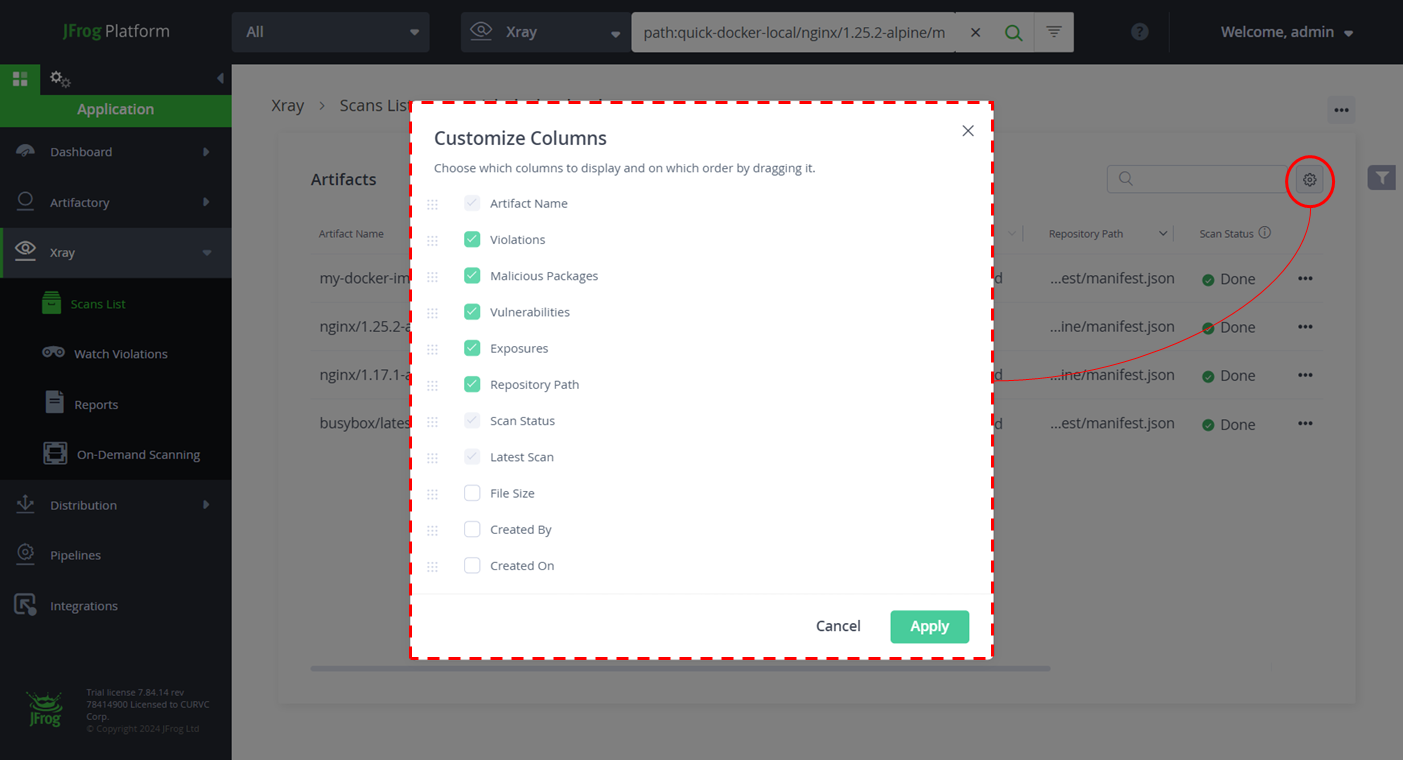Viewport: 1403px width, 760px height.
Task: Go to On-Demand Scanning menu item
Action: tap(138, 454)
